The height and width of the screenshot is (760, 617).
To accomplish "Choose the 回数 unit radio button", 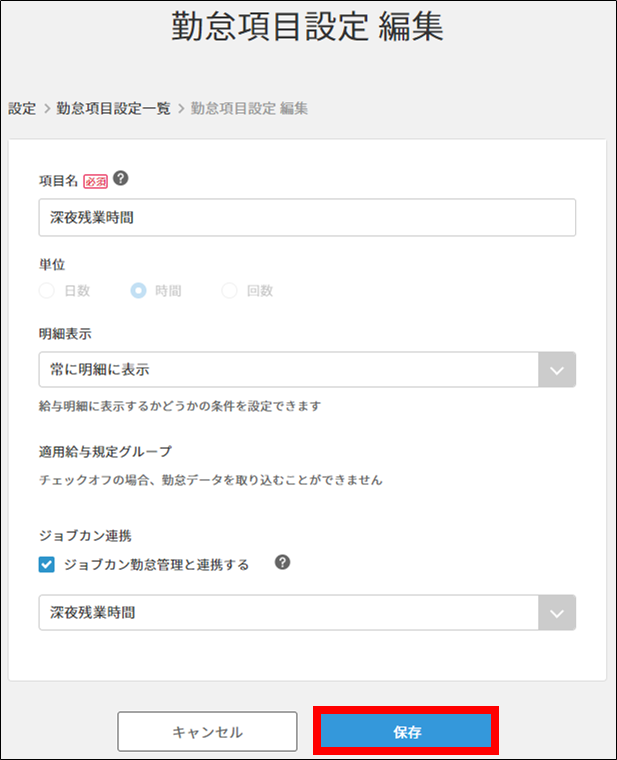I will click(230, 291).
